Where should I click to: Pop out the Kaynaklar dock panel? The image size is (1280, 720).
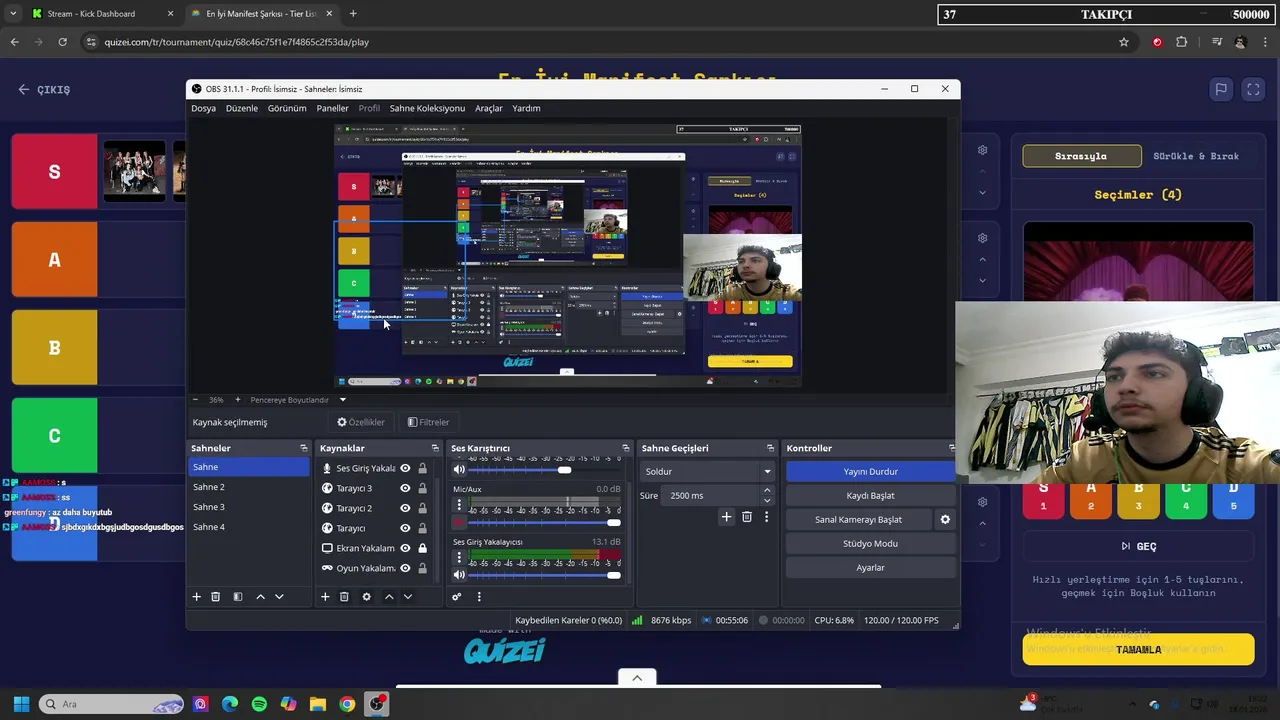point(435,448)
